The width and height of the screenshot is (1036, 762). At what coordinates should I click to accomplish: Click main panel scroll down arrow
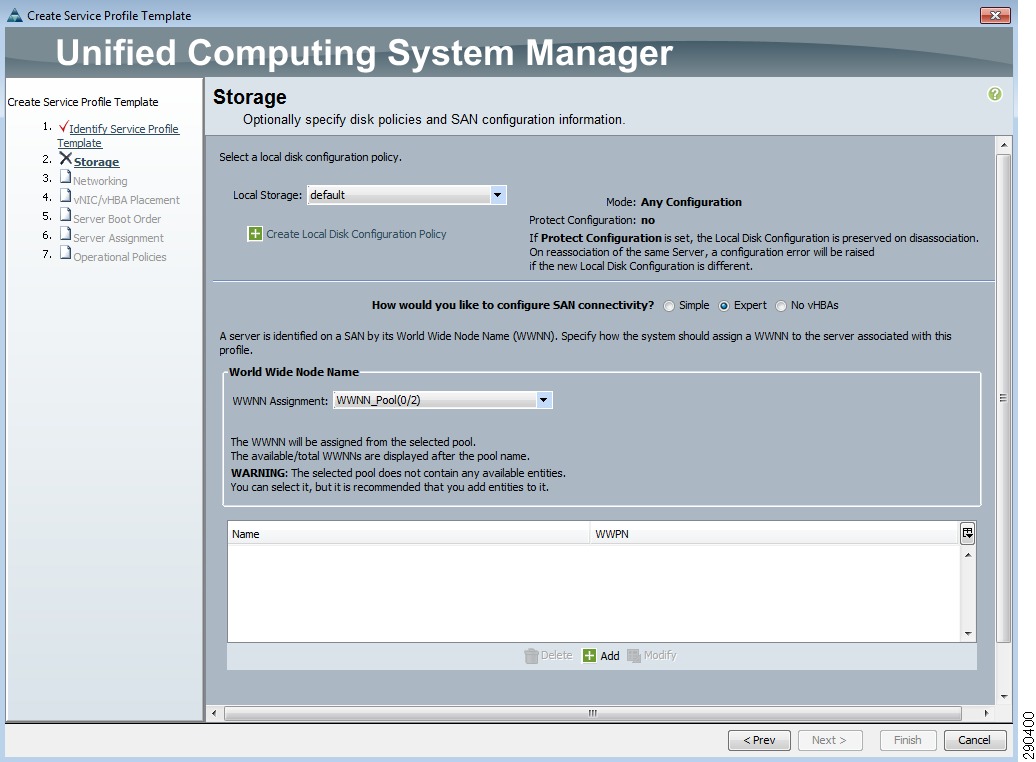1004,697
